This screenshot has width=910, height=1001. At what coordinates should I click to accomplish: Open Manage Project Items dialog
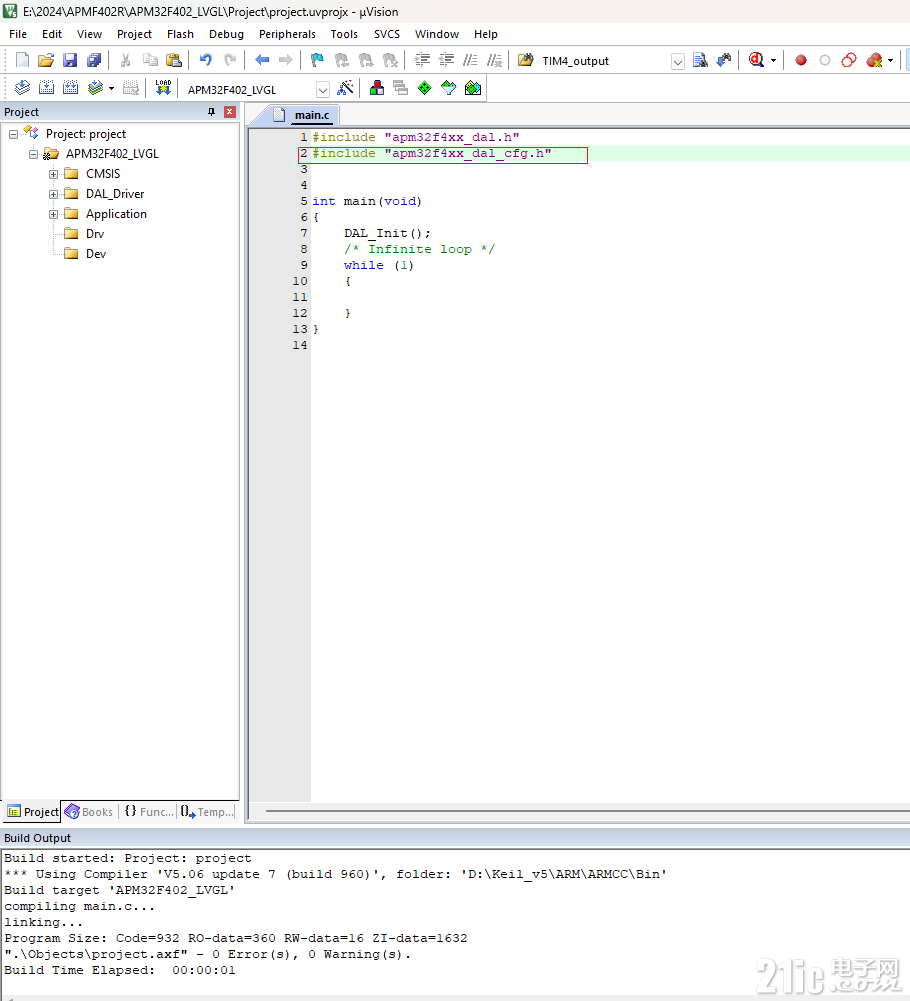377,88
